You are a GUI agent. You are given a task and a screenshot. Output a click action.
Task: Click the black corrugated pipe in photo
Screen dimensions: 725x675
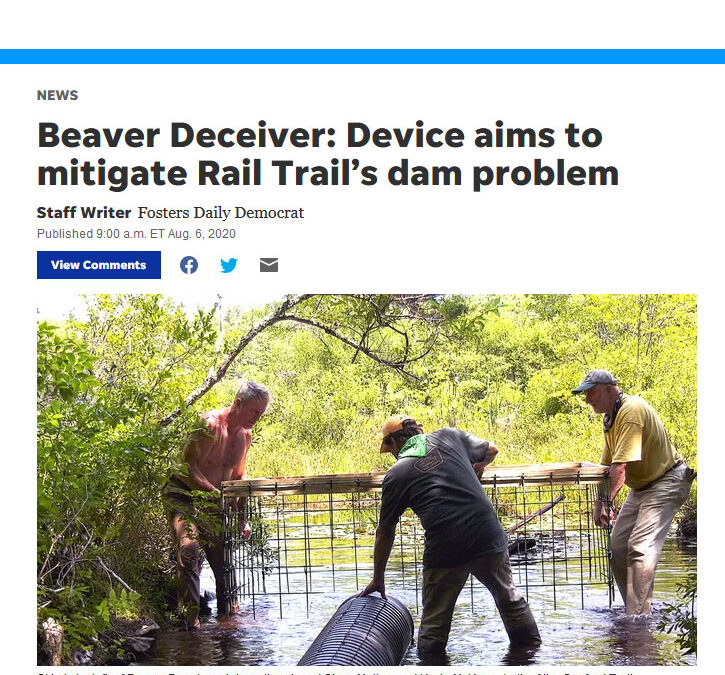[360, 631]
